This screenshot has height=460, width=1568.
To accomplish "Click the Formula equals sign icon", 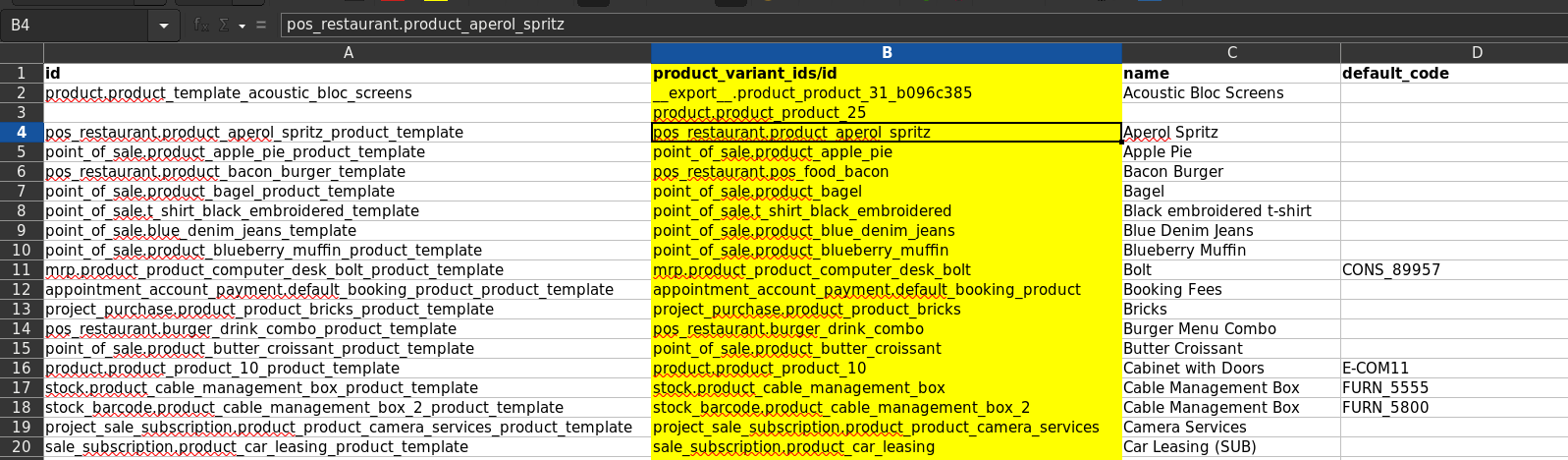I will tap(261, 25).
